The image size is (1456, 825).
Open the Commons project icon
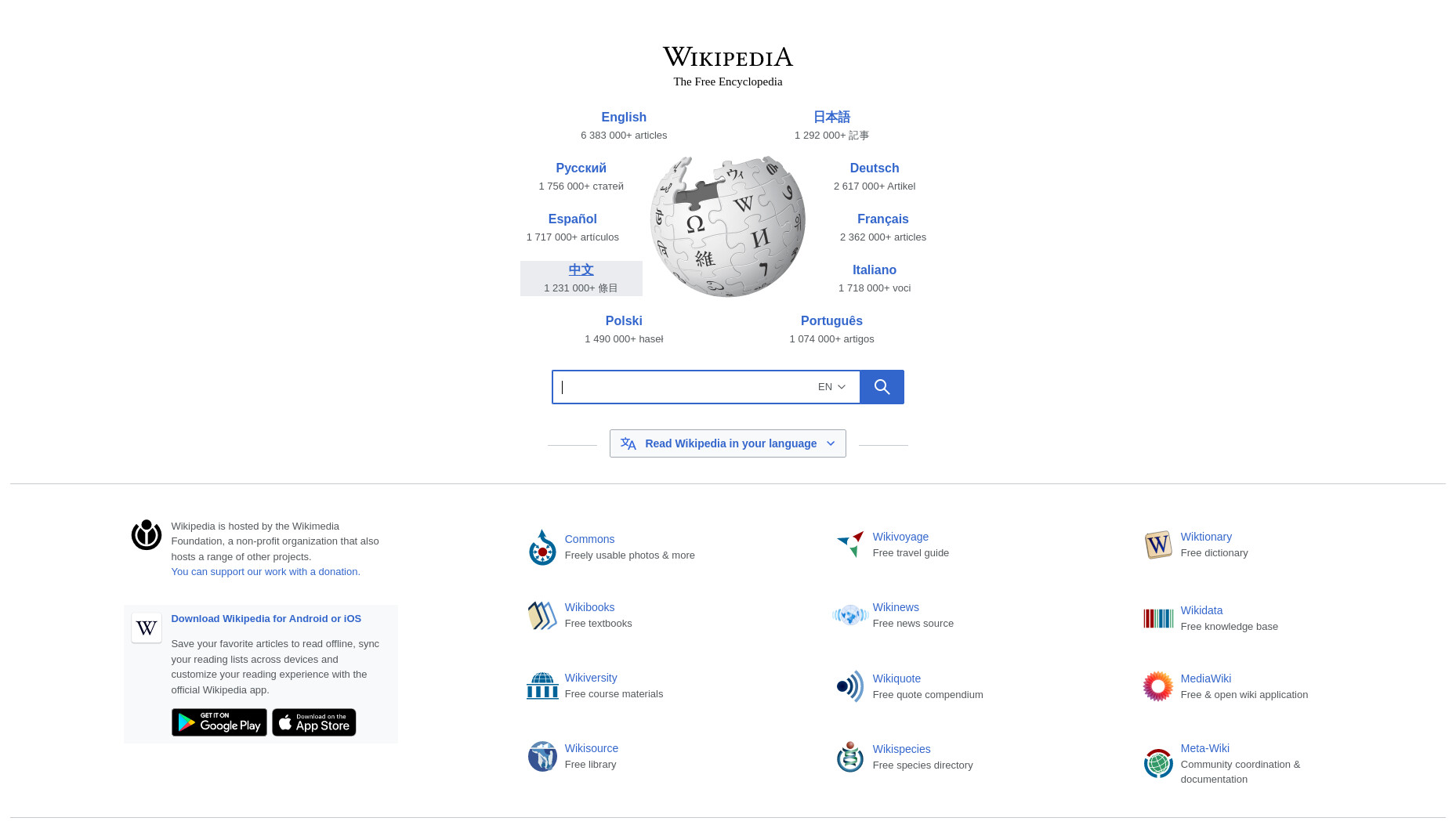542,548
